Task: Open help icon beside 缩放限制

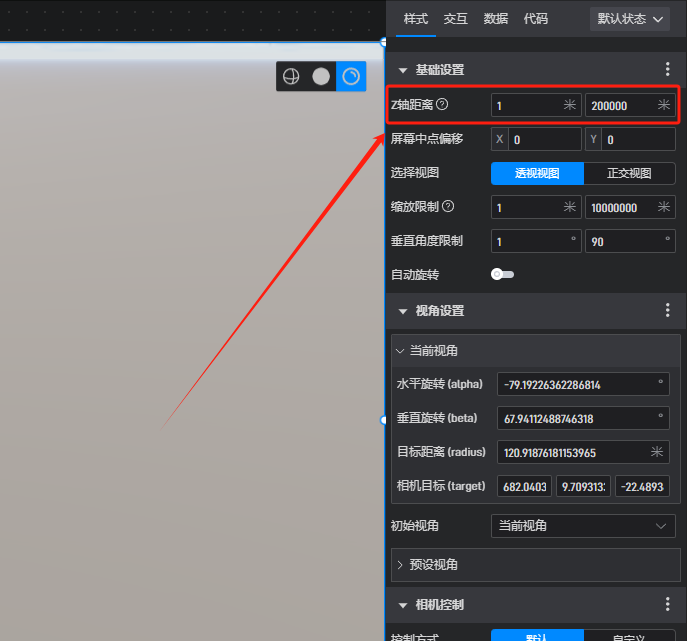Action: [448, 206]
